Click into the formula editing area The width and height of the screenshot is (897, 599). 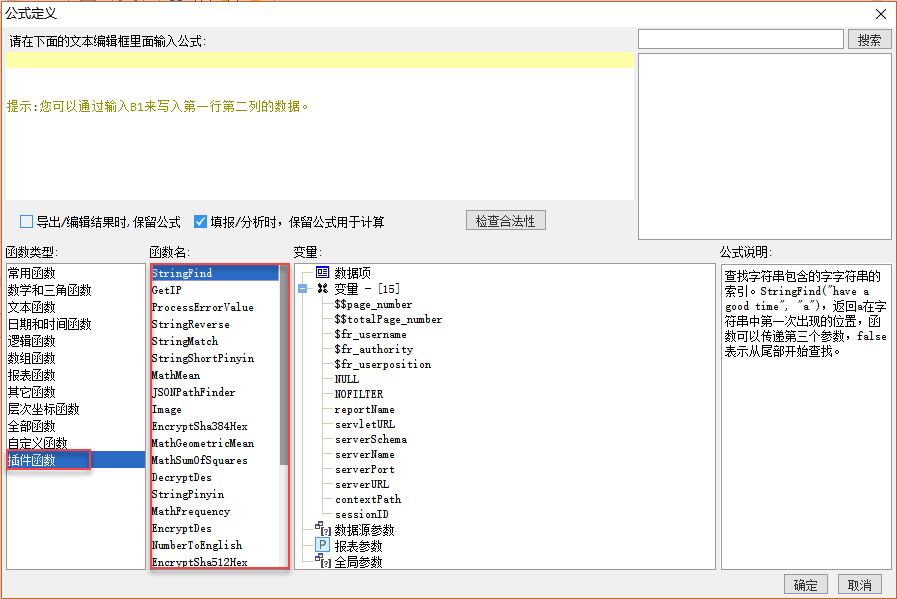[x=320, y=126]
